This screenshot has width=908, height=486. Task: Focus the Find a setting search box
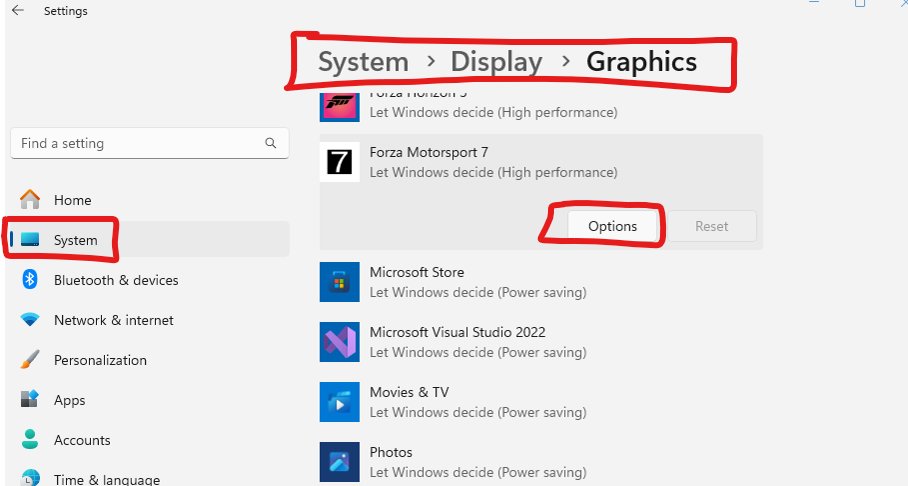pos(149,143)
